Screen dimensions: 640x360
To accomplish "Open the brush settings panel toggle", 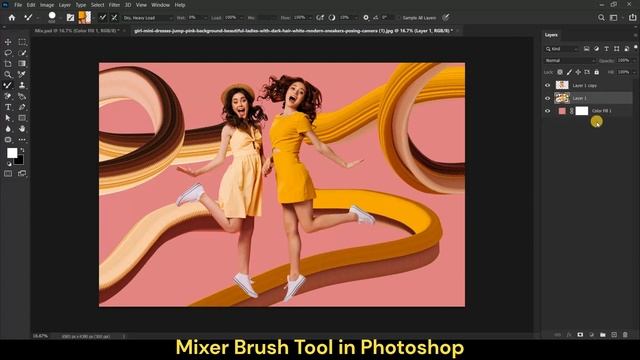I will pyautogui.click(x=70, y=18).
